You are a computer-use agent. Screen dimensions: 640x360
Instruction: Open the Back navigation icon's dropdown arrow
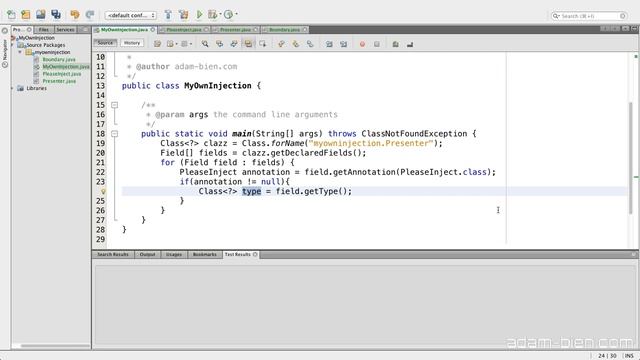click(x=176, y=44)
